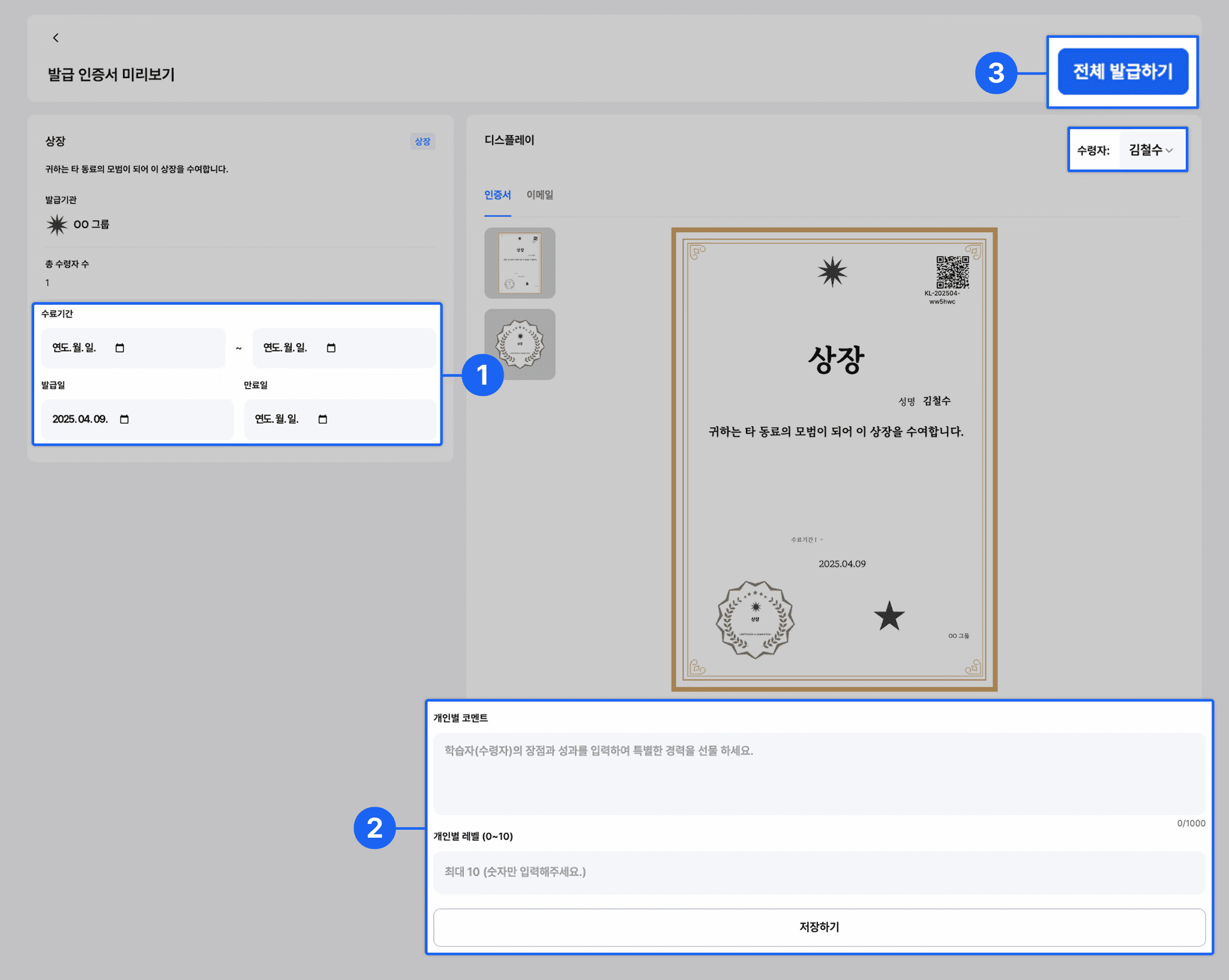Click the 저장하기 button

819,927
